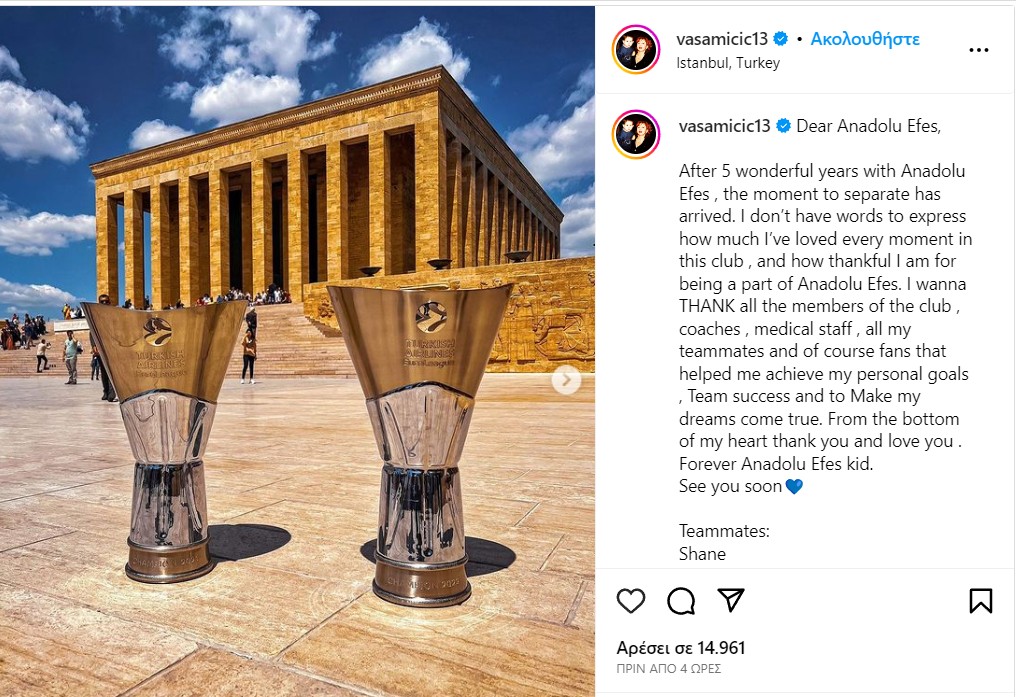Image resolution: width=1016 pixels, height=697 pixels.
Task: Click the verified badge in the caption
Action: click(x=783, y=126)
